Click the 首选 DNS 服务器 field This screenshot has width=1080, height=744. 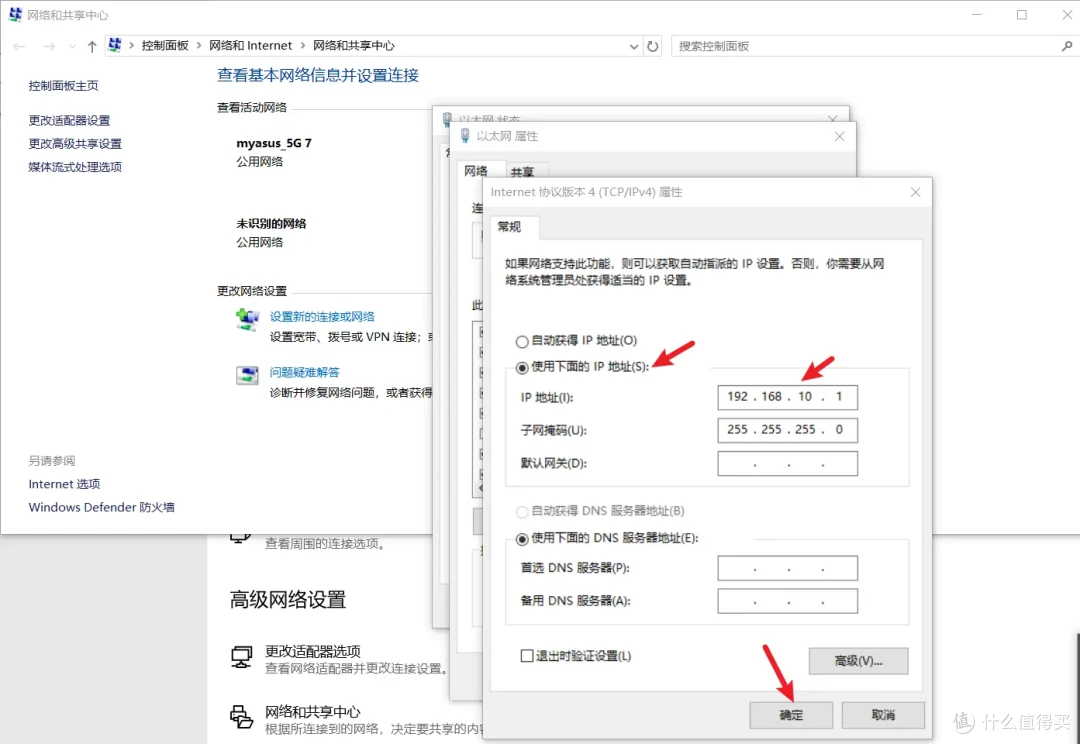tap(787, 568)
